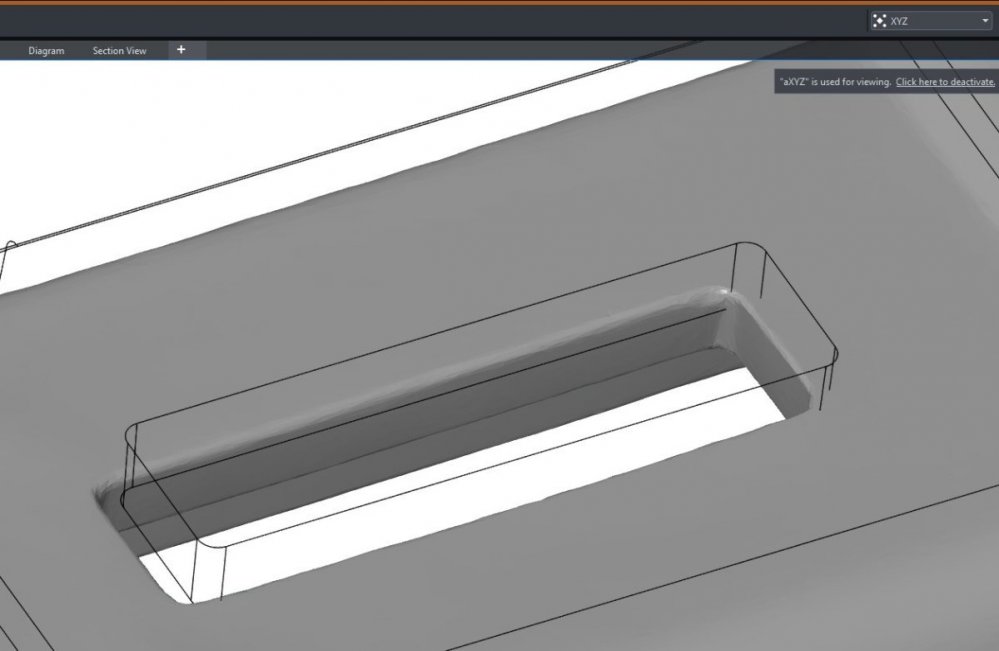Switch to the Diagram tab

tap(47, 51)
